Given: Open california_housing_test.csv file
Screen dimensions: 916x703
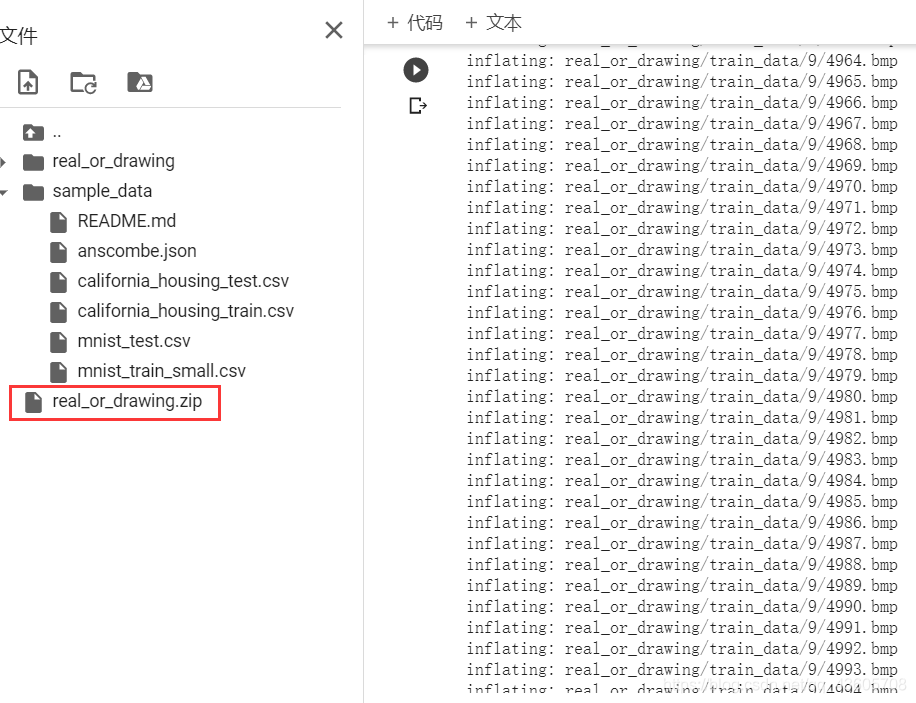Looking at the screenshot, I should pyautogui.click(x=183, y=281).
